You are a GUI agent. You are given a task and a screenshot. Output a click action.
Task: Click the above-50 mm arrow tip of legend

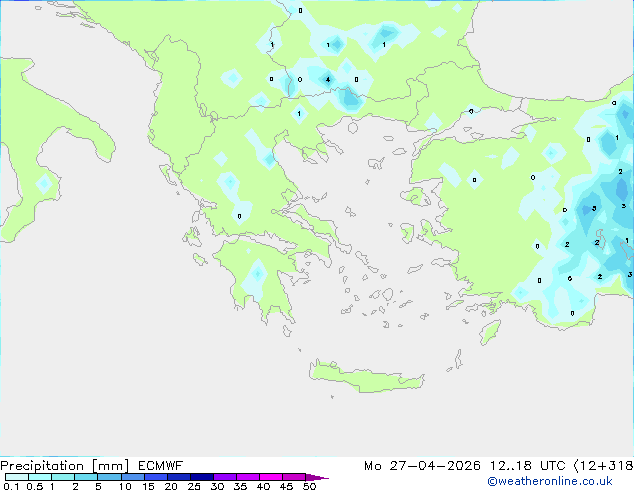point(317,477)
